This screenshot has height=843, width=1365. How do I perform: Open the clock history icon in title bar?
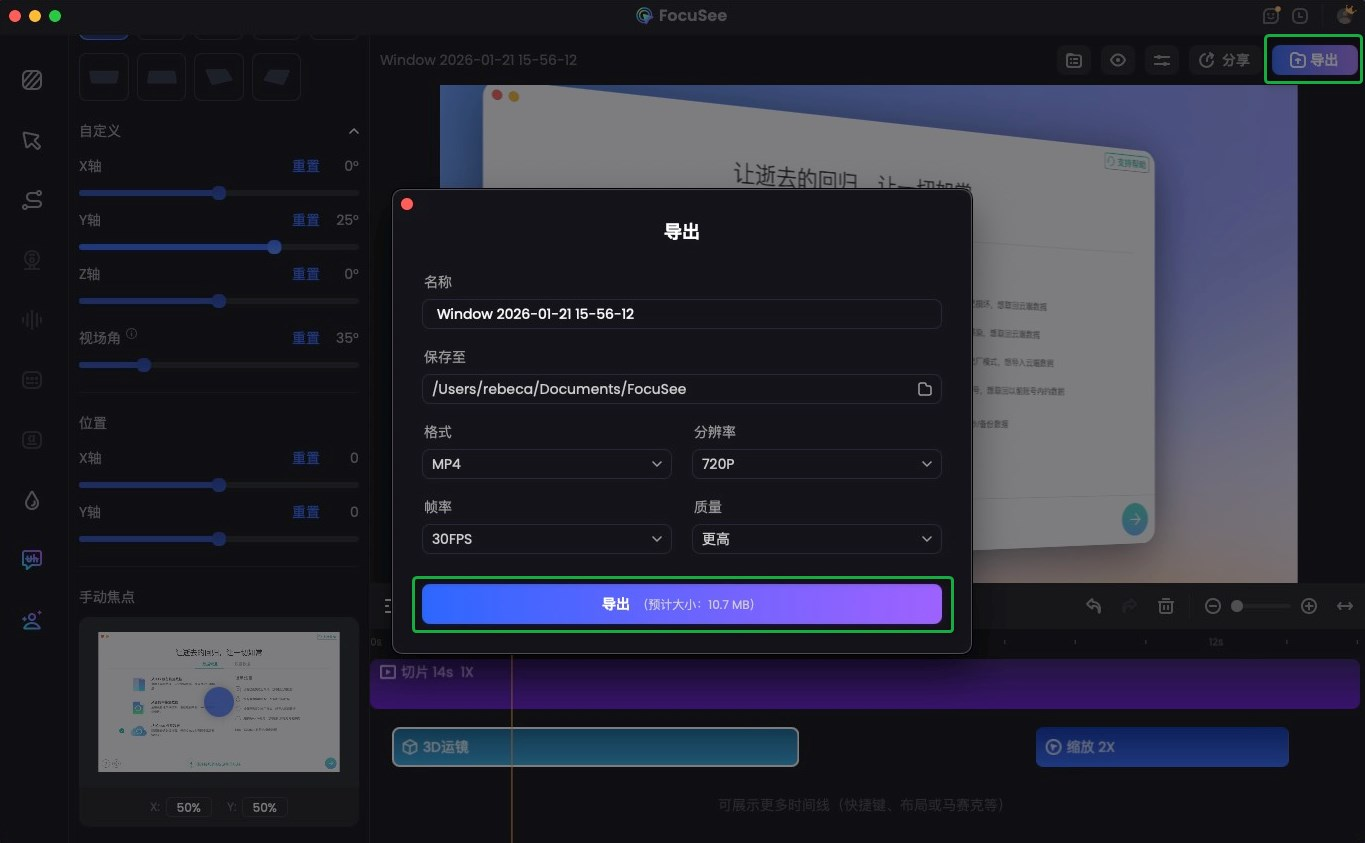pos(1300,16)
